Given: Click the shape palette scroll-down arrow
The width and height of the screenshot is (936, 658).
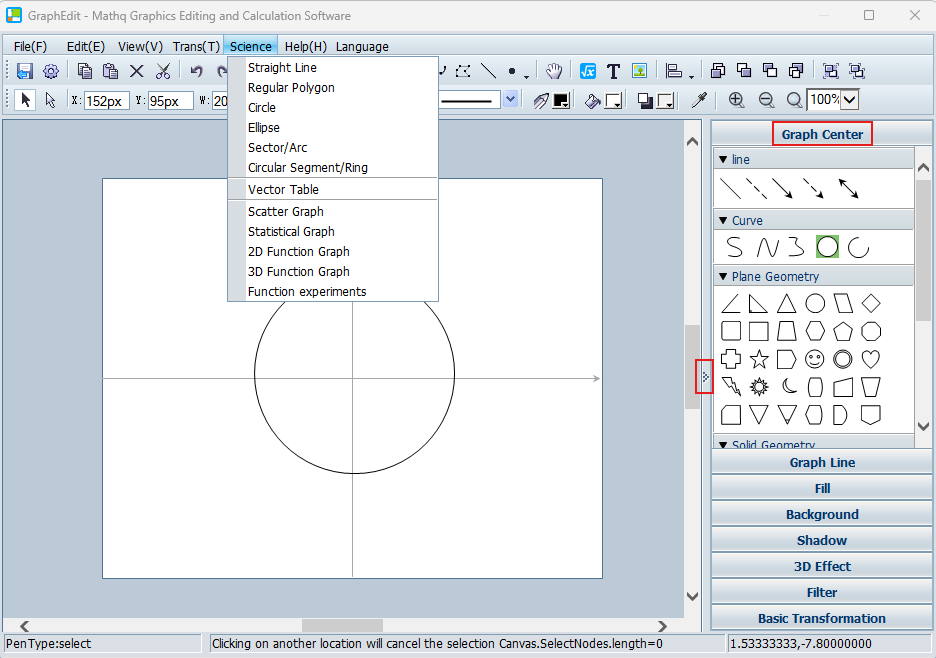Looking at the screenshot, I should pyautogui.click(x=923, y=426).
